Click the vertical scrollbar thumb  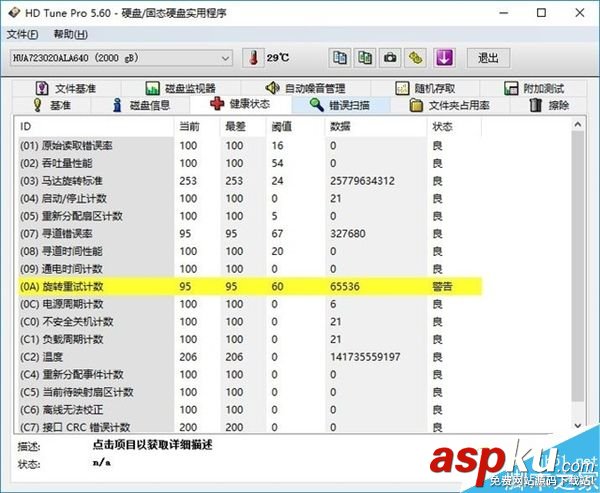[578, 266]
